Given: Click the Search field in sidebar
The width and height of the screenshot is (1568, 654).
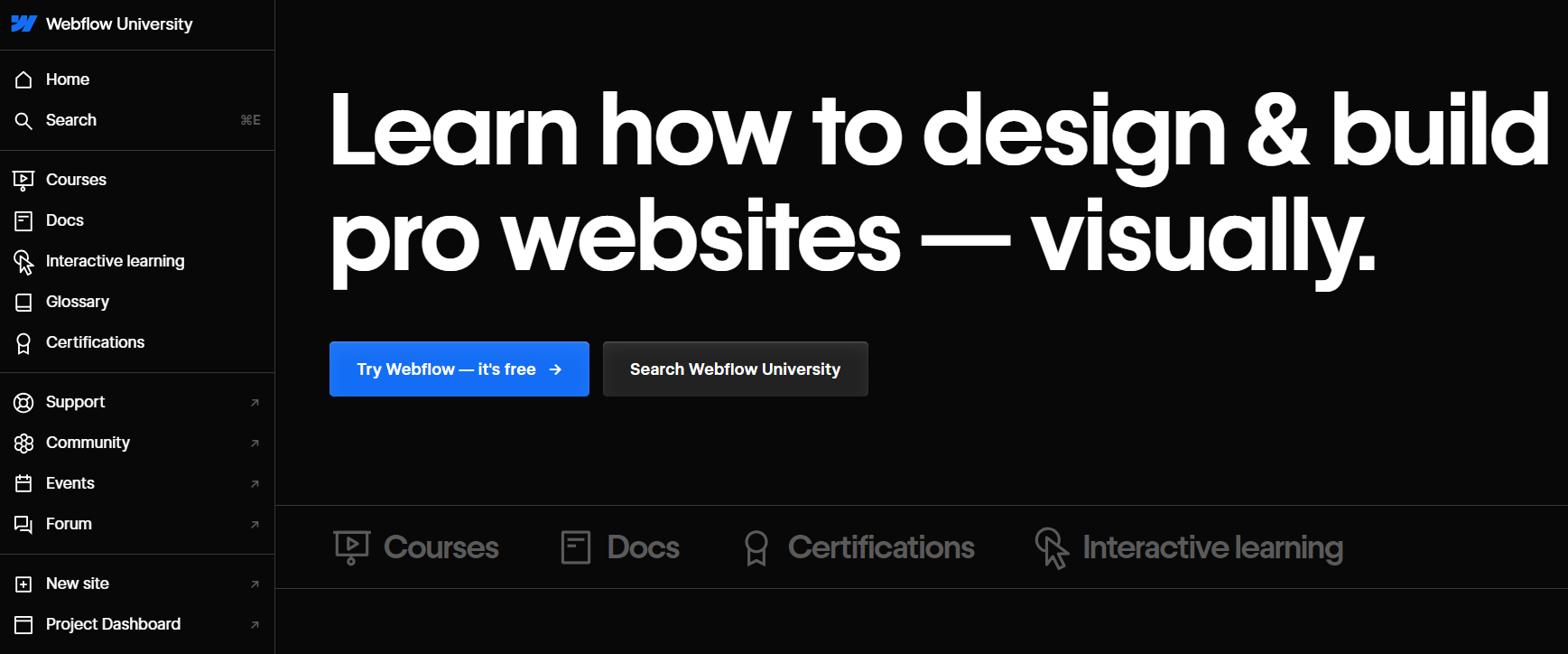Looking at the screenshot, I should tap(137, 120).
